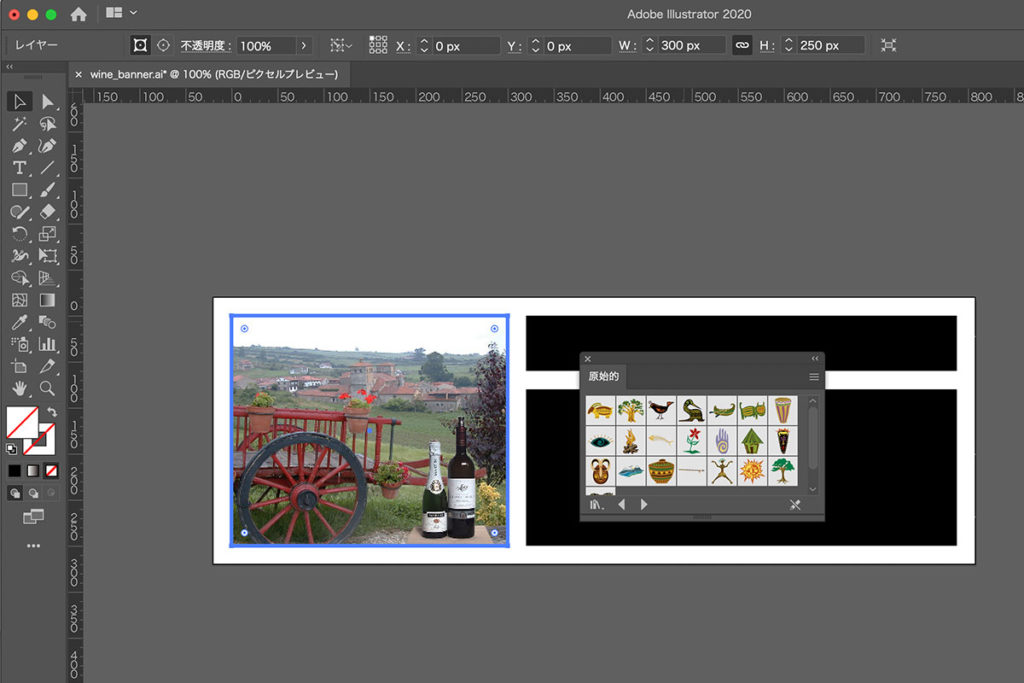
Task: Load the next symbol library
Action: pyautogui.click(x=643, y=505)
